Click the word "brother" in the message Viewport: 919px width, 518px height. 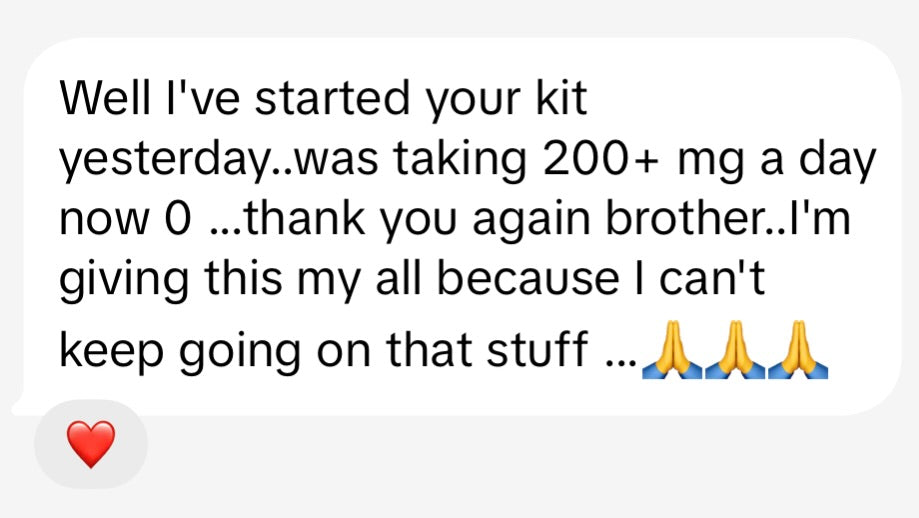692,221
